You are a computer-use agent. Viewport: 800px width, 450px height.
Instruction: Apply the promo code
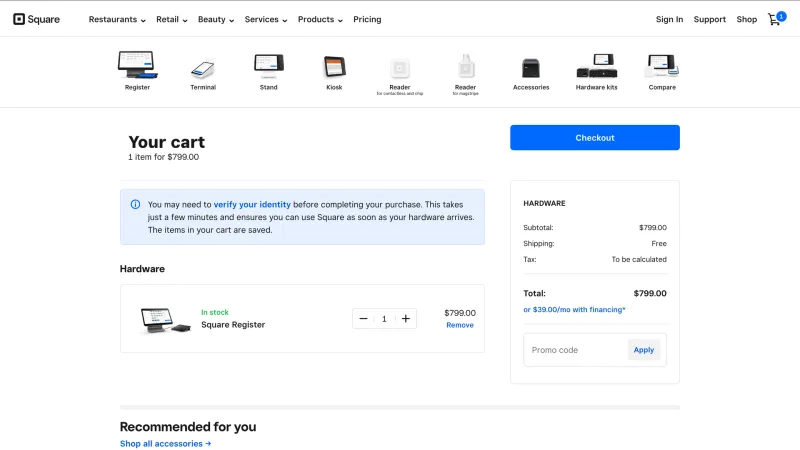pyautogui.click(x=644, y=350)
